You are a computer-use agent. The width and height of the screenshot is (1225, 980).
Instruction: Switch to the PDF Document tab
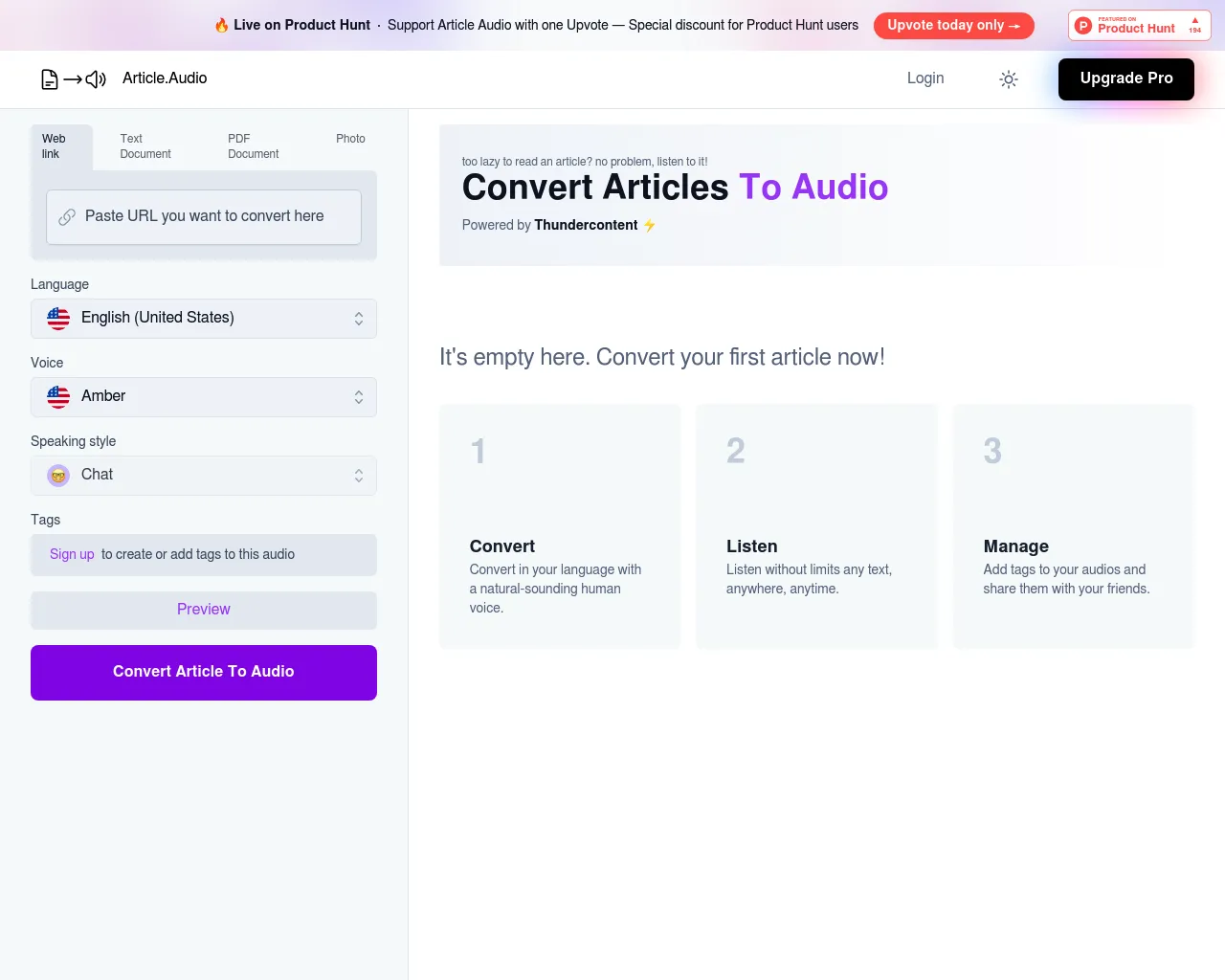[x=254, y=146]
